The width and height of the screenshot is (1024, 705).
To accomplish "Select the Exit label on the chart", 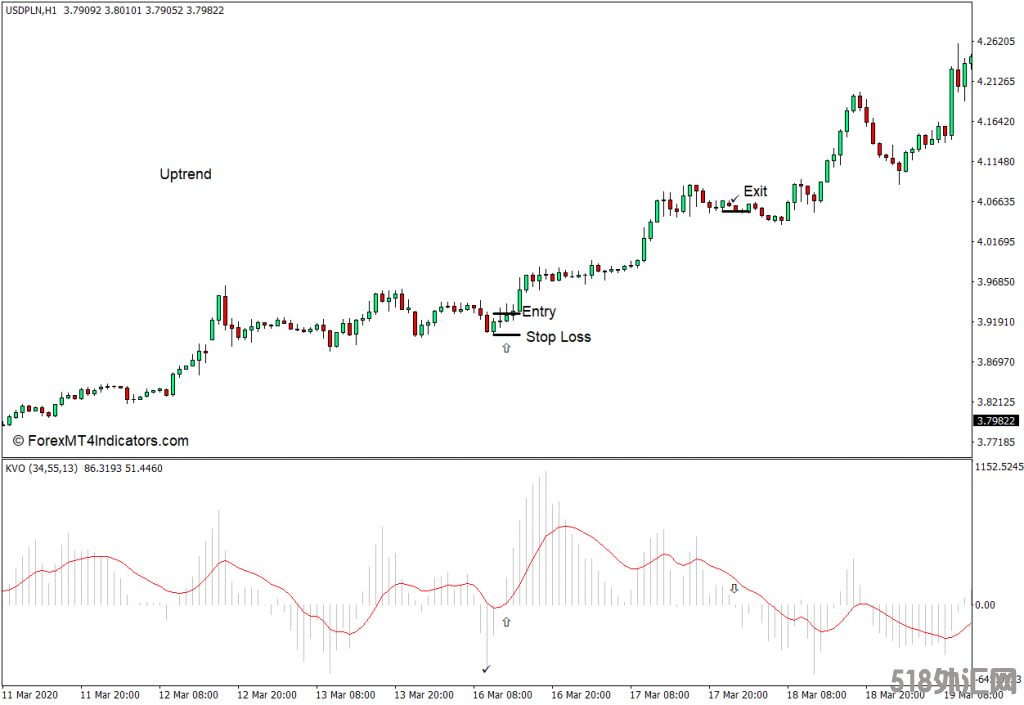I will click(756, 191).
